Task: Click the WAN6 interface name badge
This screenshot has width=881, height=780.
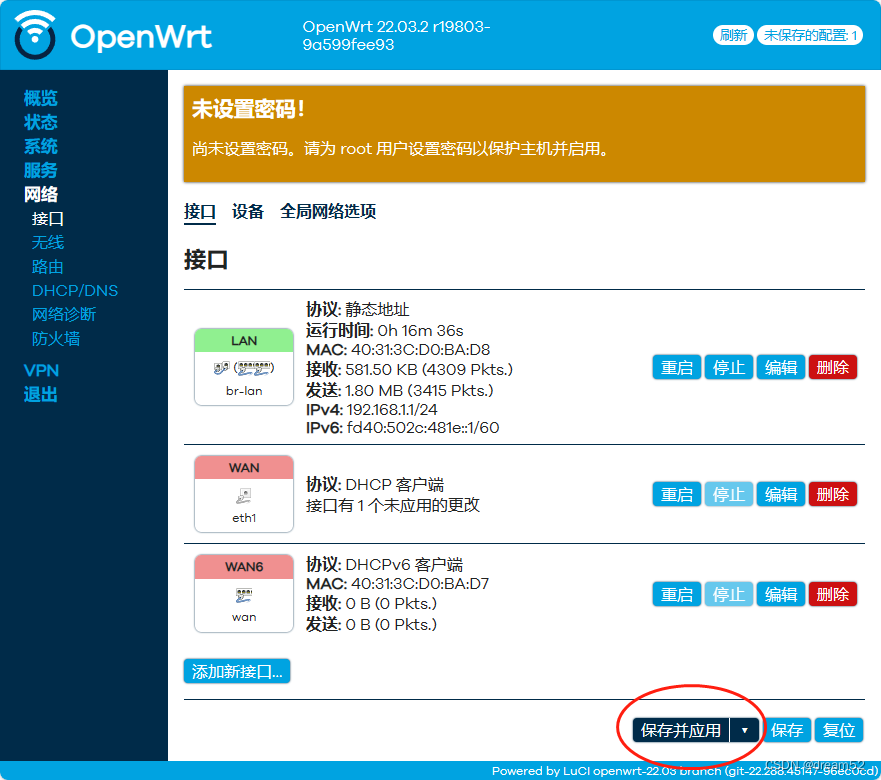Action: [244, 566]
